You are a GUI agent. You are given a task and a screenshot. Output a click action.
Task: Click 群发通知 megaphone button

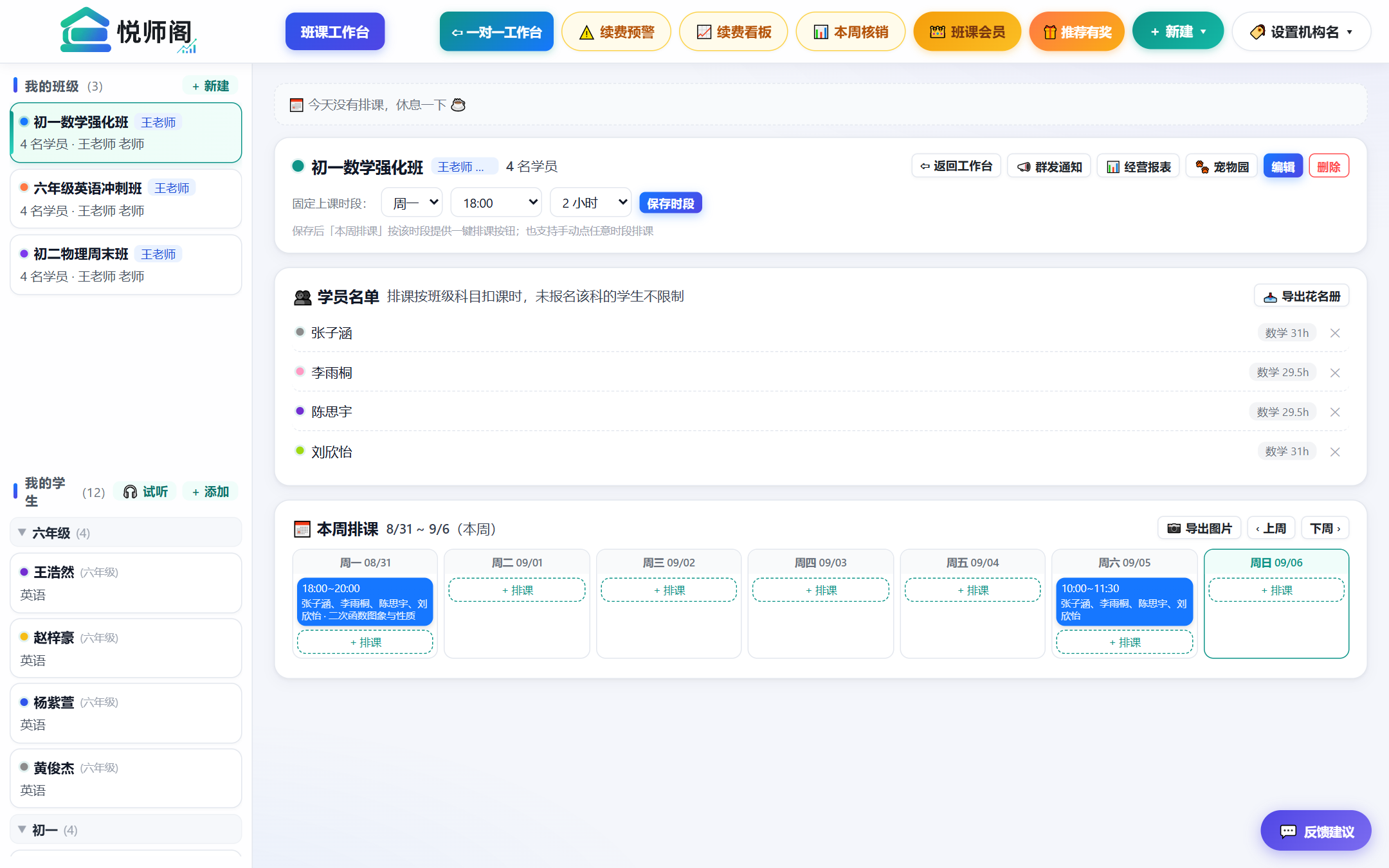point(1049,167)
